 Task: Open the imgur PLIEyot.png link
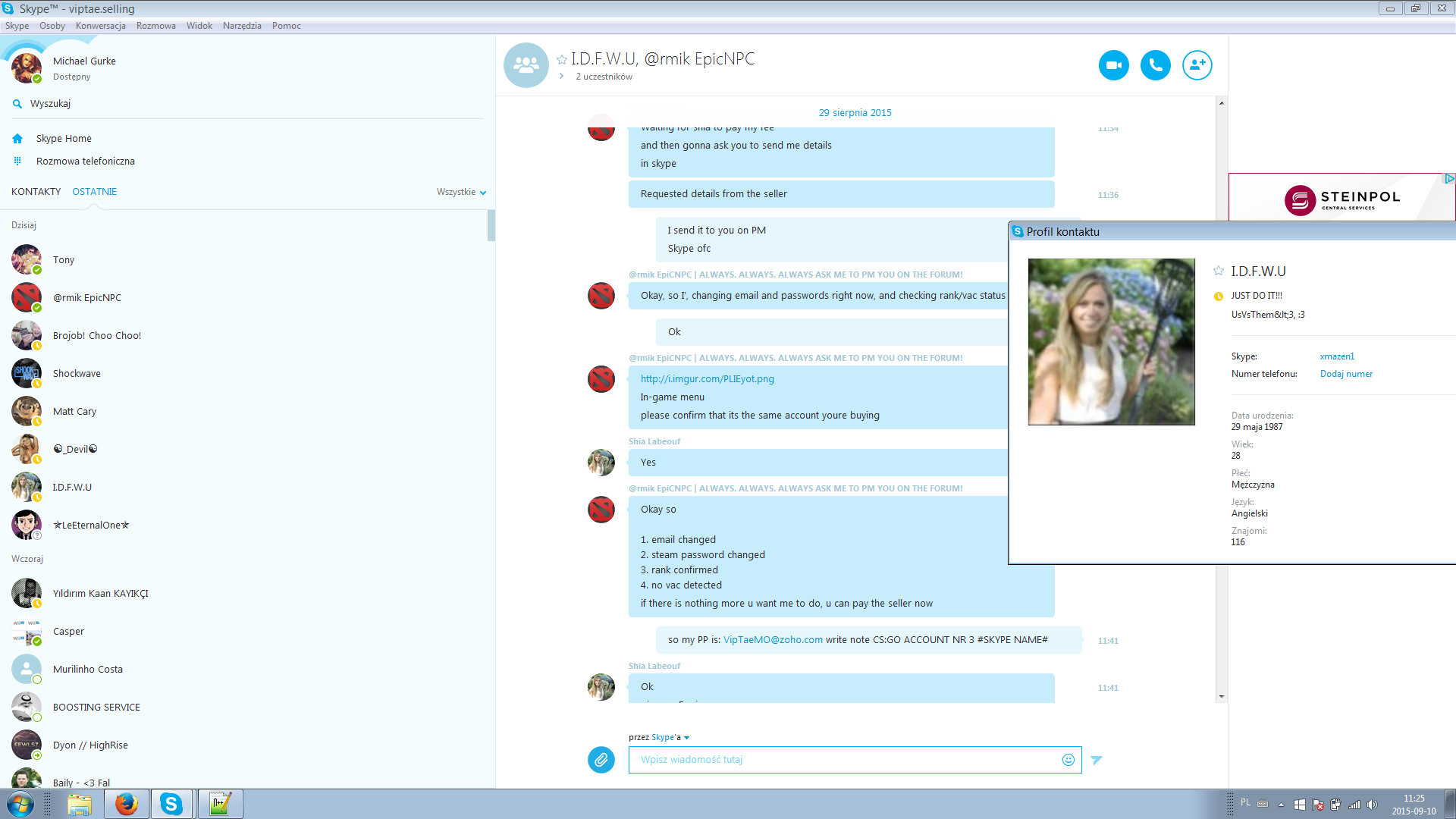click(708, 379)
